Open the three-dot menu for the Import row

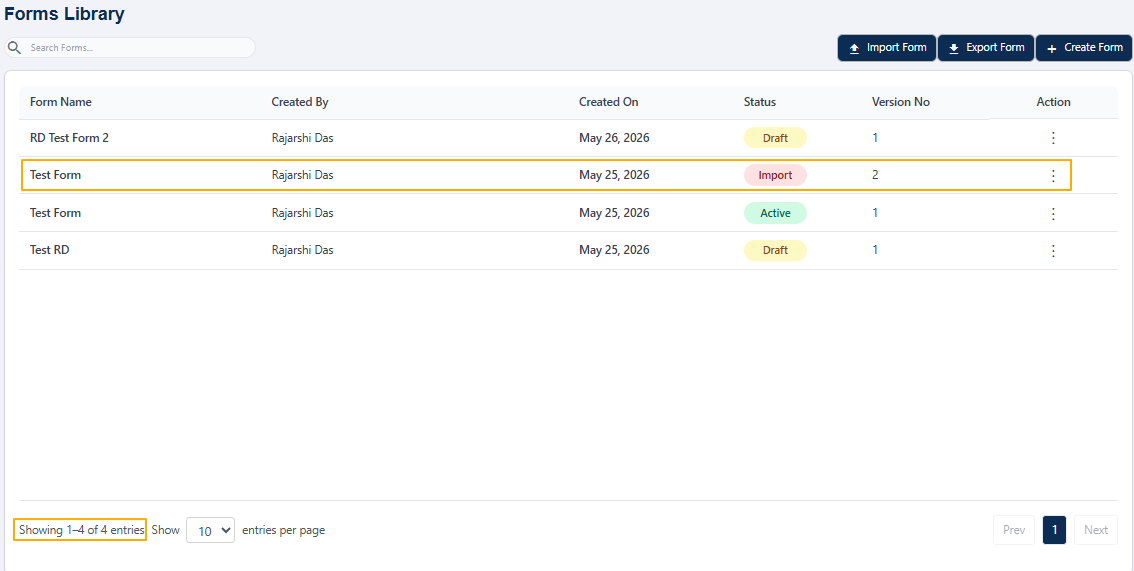(1053, 175)
